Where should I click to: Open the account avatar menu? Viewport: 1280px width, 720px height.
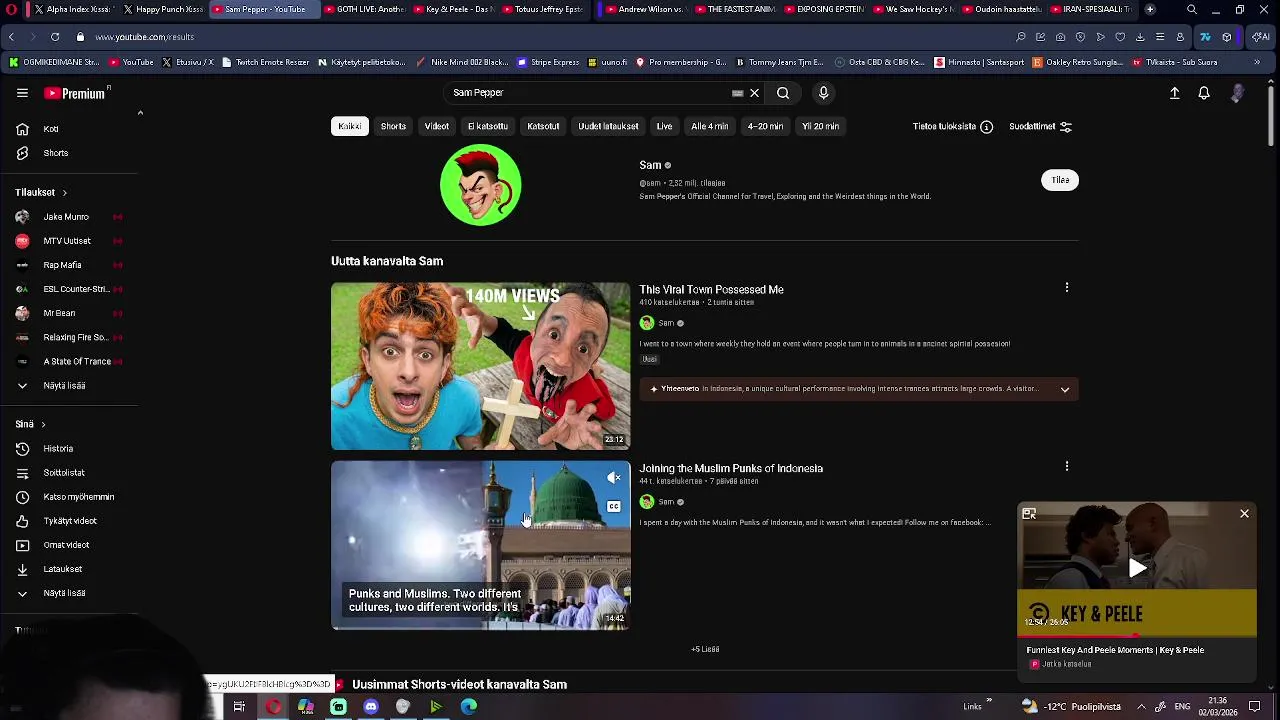1238,93
